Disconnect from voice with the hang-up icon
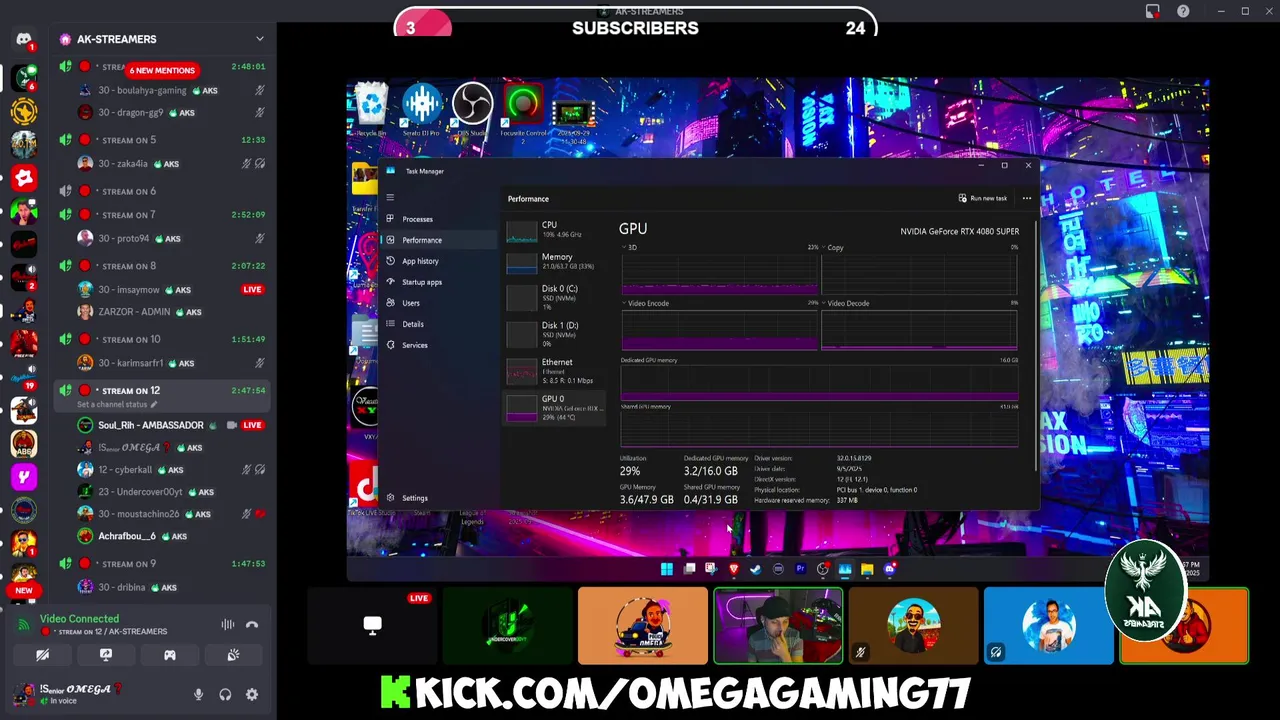The height and width of the screenshot is (720, 1280). click(x=252, y=625)
